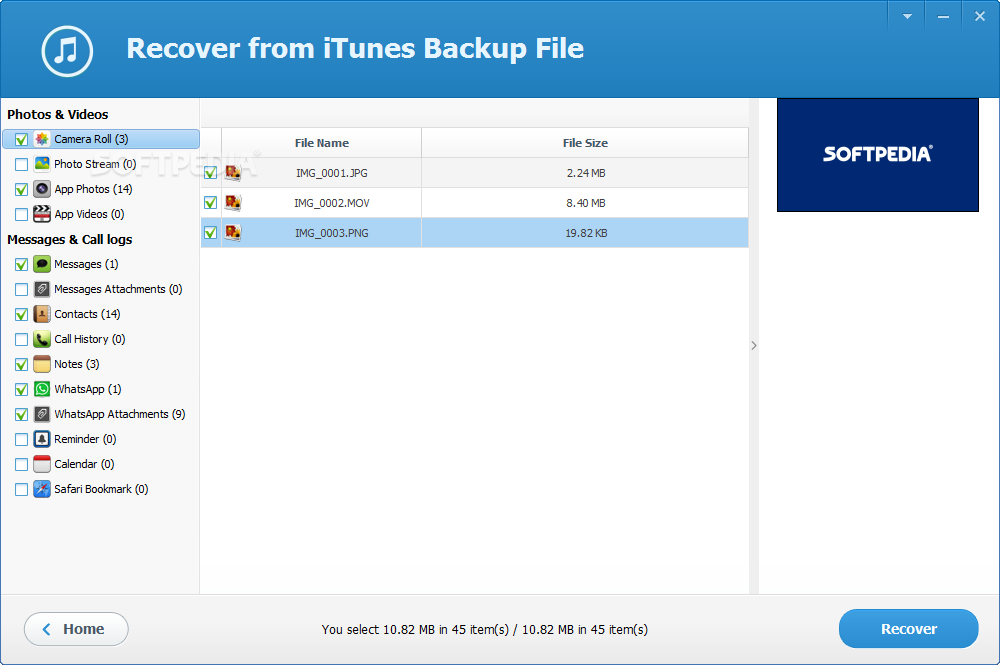Viewport: 1000px width, 665px height.
Task: Check the Calendar checkbox
Action: point(21,464)
